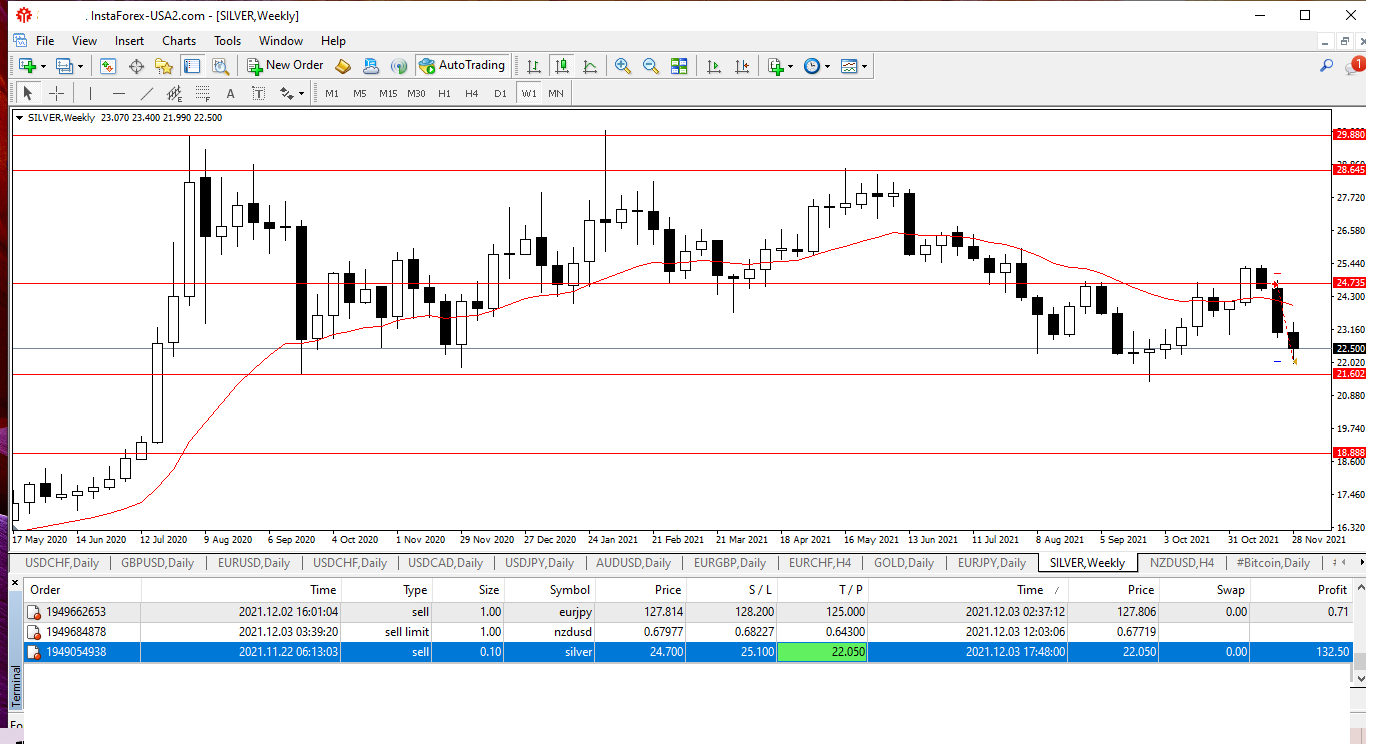Switch to the NZDUSD,H4 chart tab

click(1182, 563)
